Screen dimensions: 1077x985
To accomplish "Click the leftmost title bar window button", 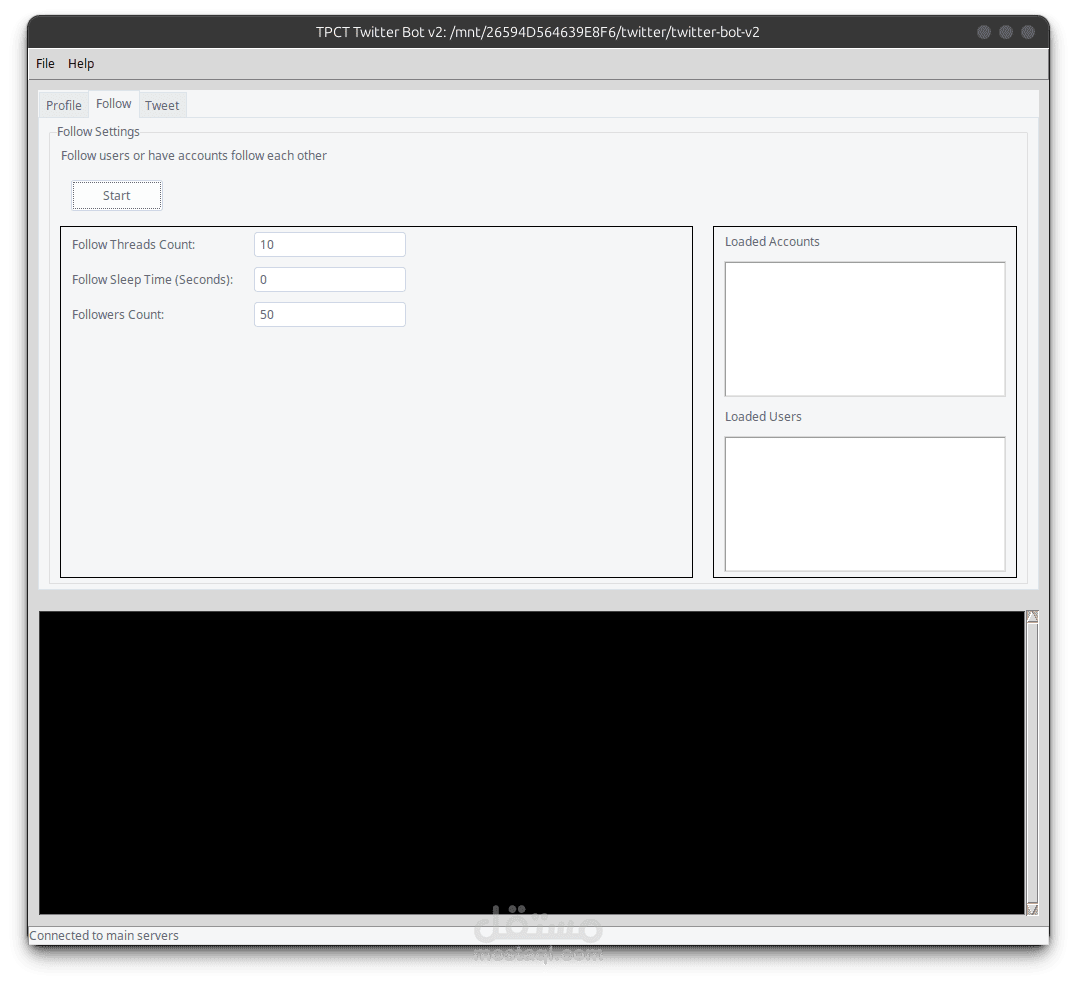I will 984,32.
